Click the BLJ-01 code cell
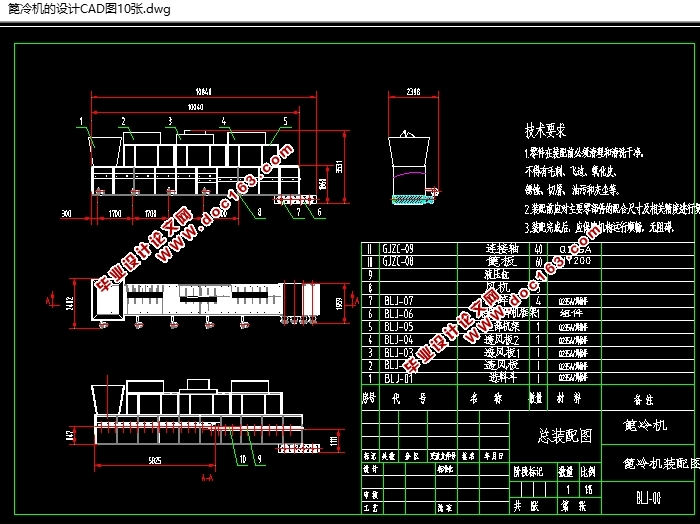Viewport: 700px width, 524px height. (x=399, y=378)
